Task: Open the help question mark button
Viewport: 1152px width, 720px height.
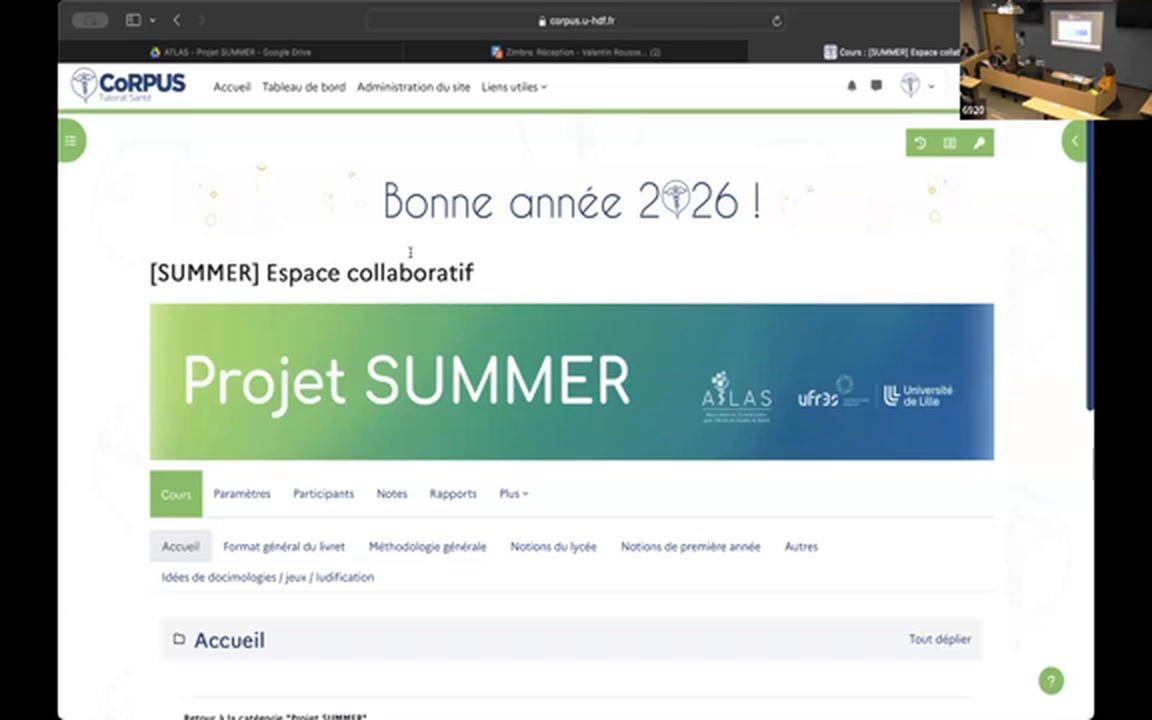Action: 1050,681
